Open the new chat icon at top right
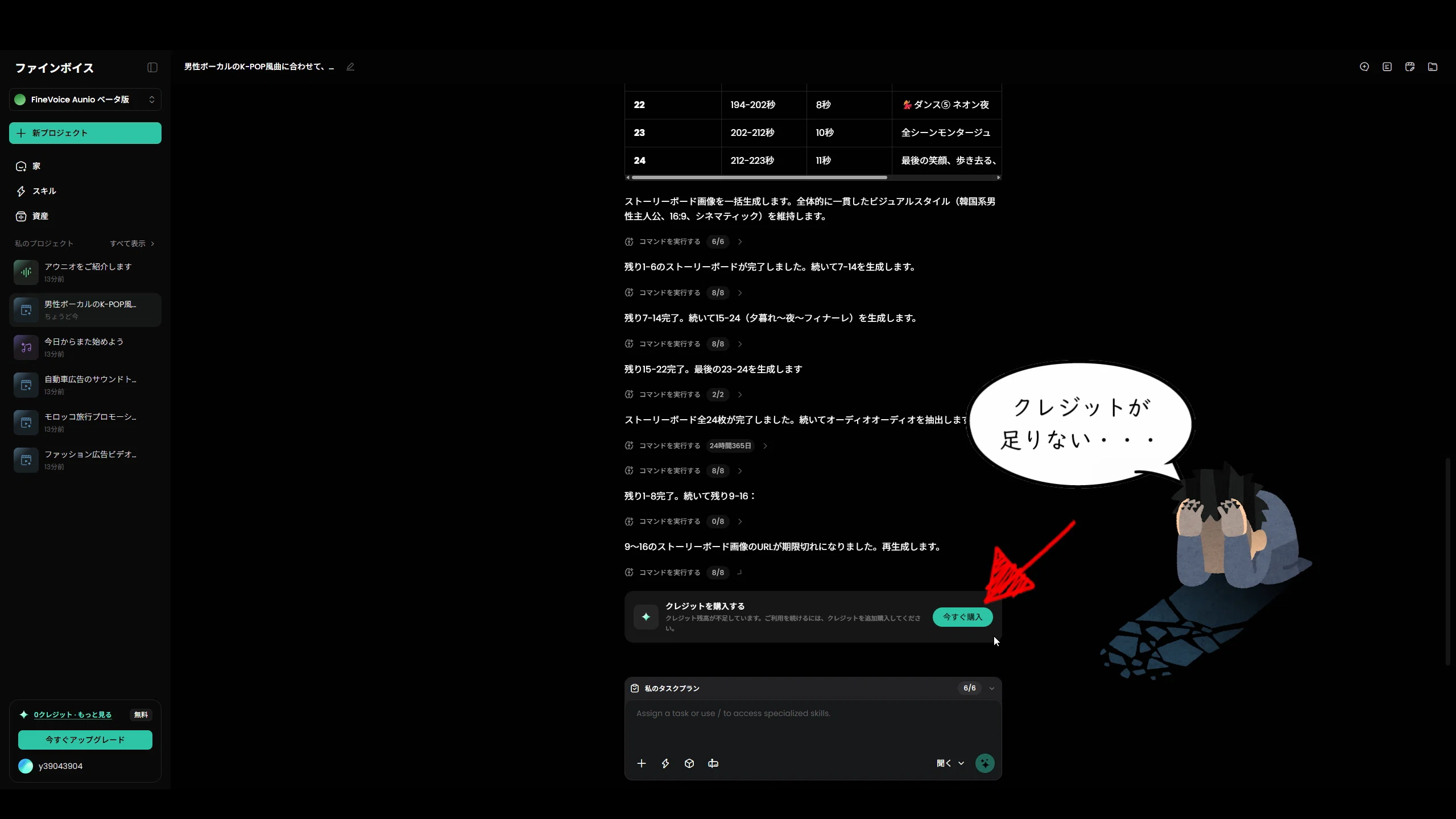Screen dimensions: 1456x819 coord(1364,67)
